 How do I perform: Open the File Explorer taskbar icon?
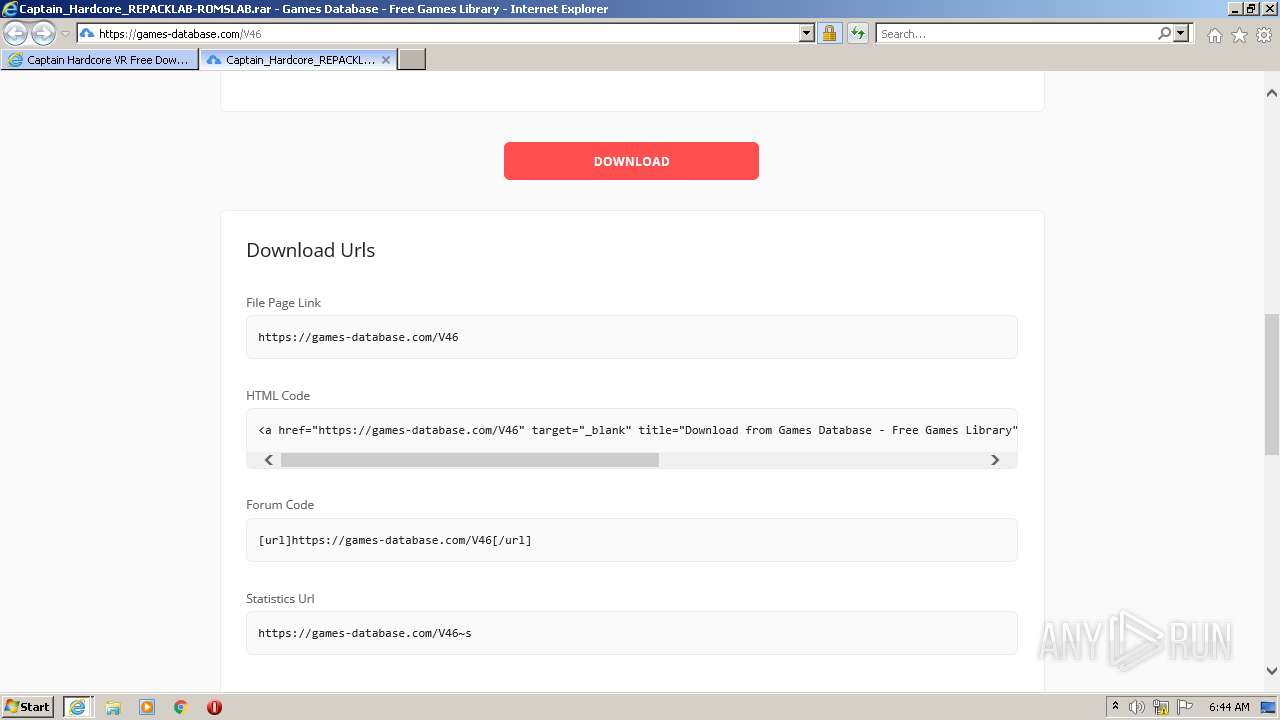coord(113,707)
